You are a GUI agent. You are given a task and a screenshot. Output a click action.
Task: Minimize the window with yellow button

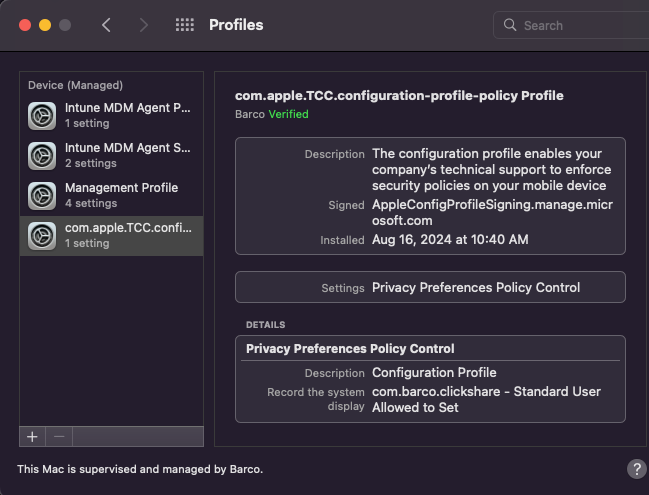click(x=45, y=25)
